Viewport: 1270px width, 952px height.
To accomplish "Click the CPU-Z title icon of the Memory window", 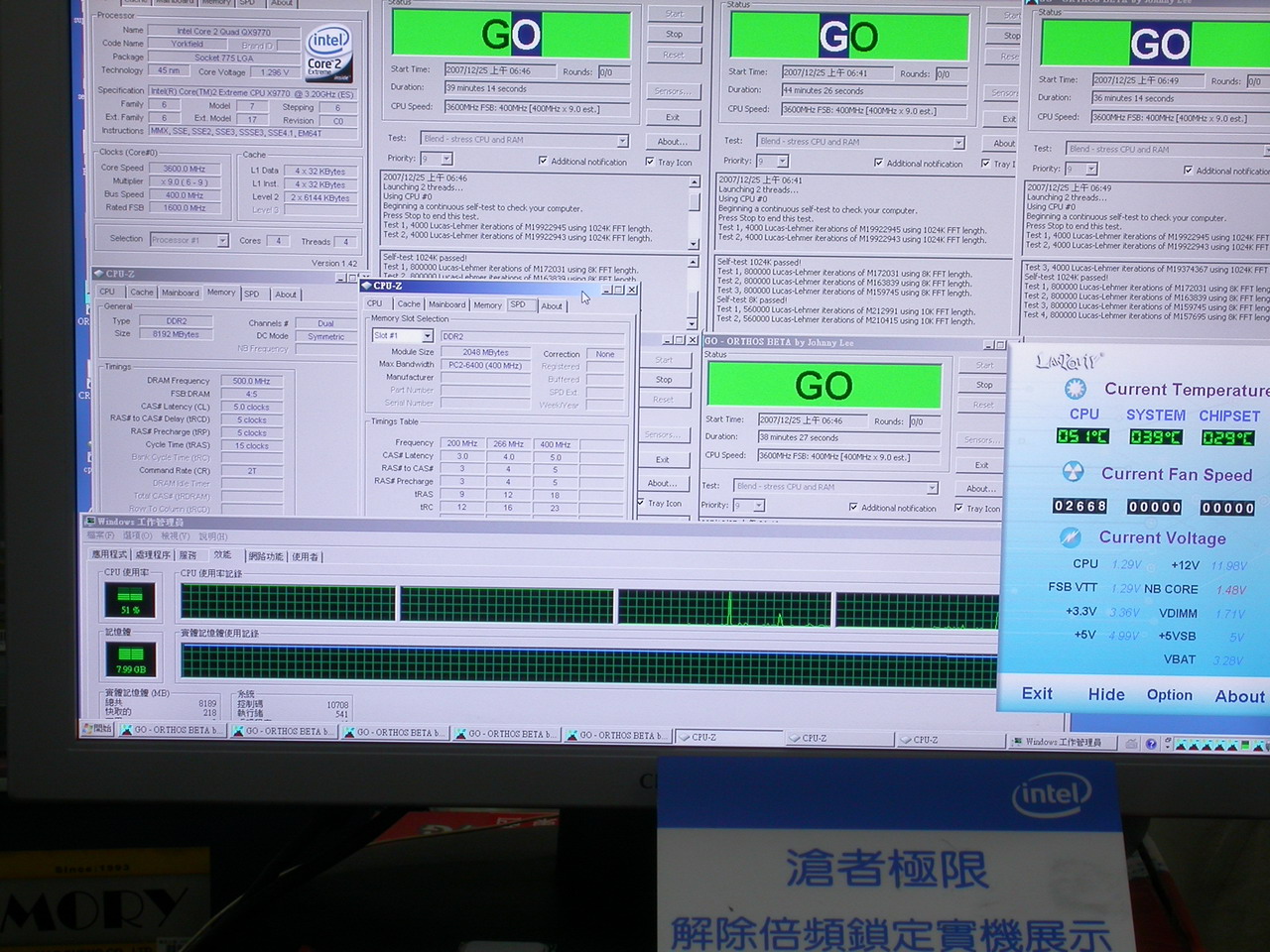I will pyautogui.click(x=99, y=274).
